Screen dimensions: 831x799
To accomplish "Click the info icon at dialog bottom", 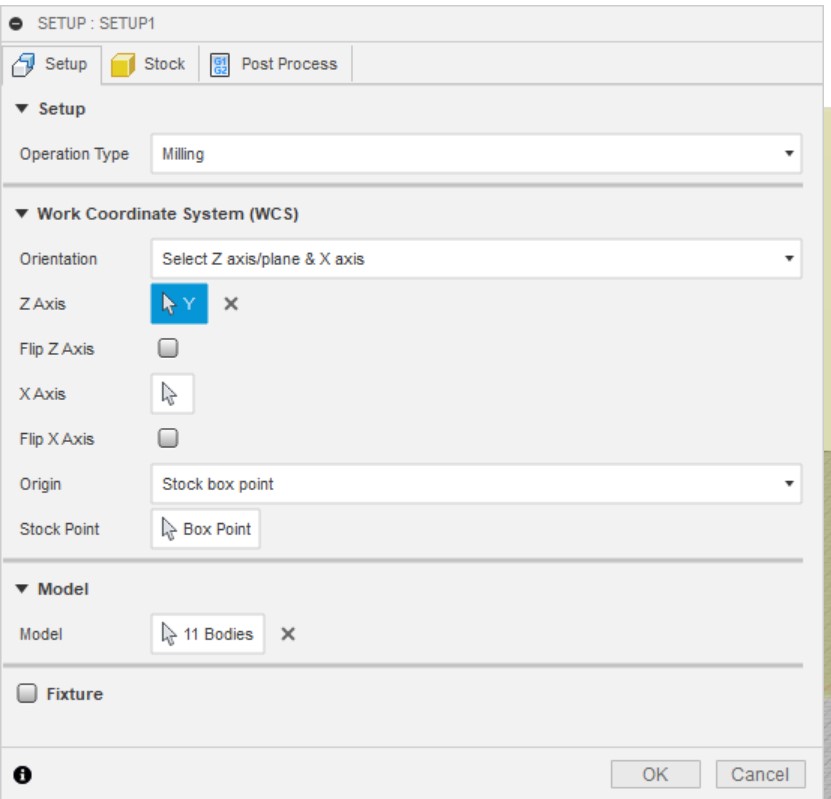I will (x=22, y=774).
